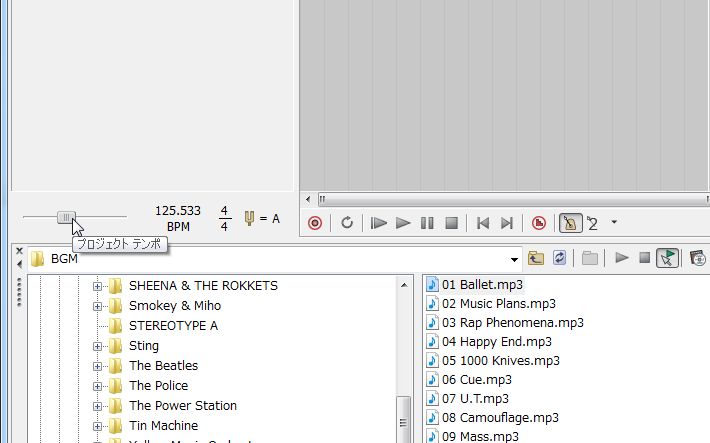
Task: Expand The Power Station folder node
Action: point(97,406)
